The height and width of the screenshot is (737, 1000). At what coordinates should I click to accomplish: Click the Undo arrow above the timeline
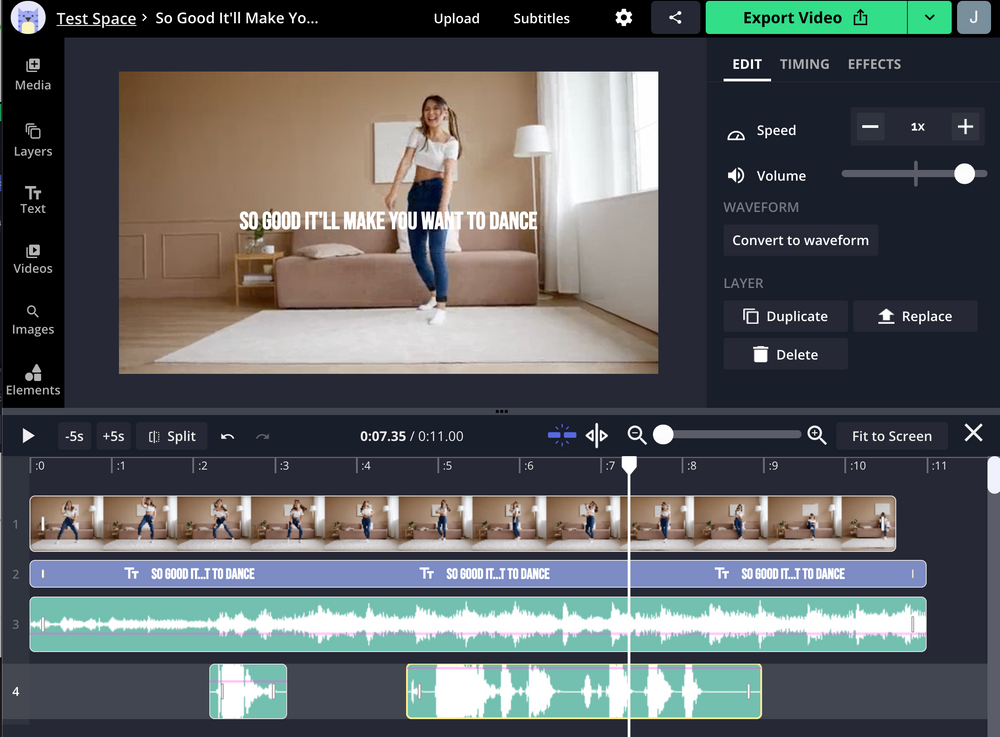tap(227, 435)
